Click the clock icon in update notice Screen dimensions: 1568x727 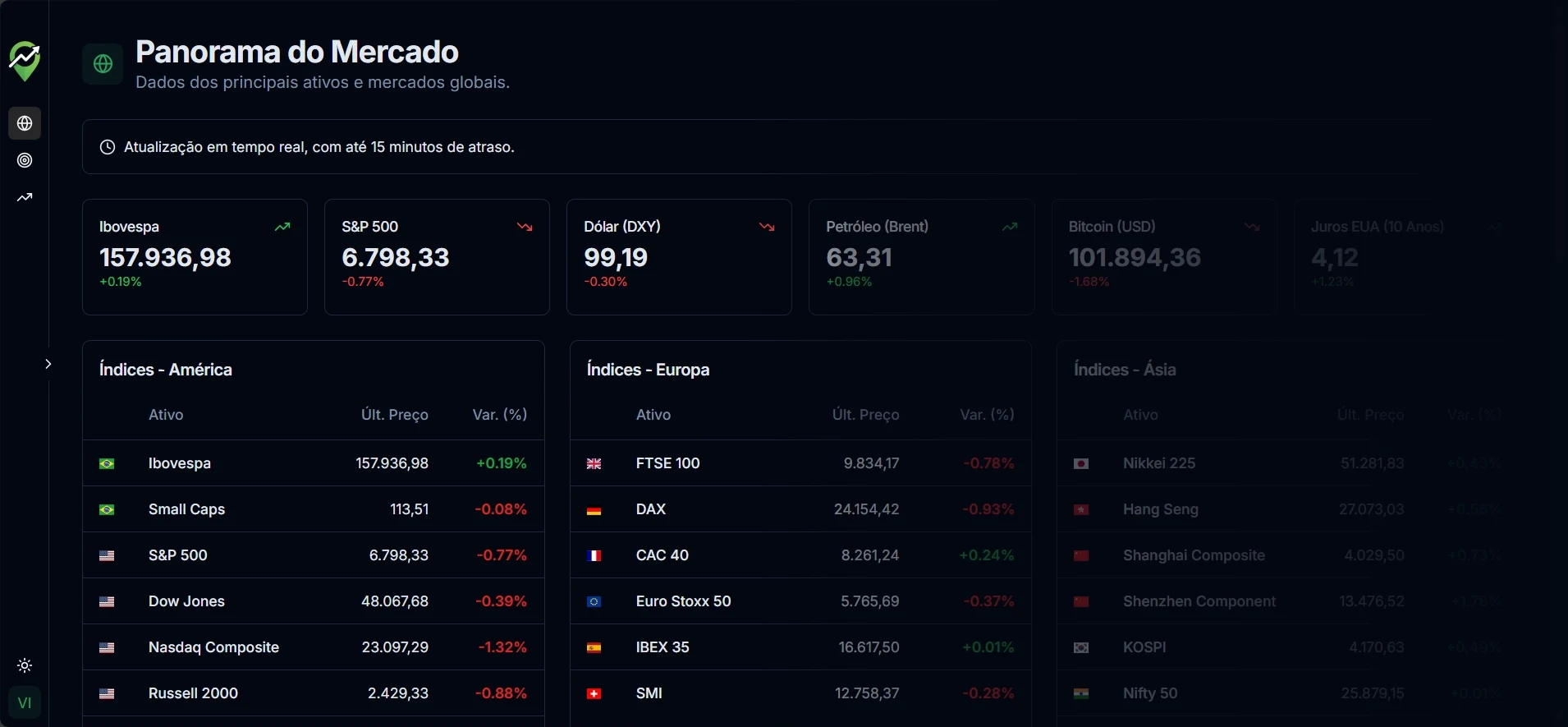click(x=108, y=147)
